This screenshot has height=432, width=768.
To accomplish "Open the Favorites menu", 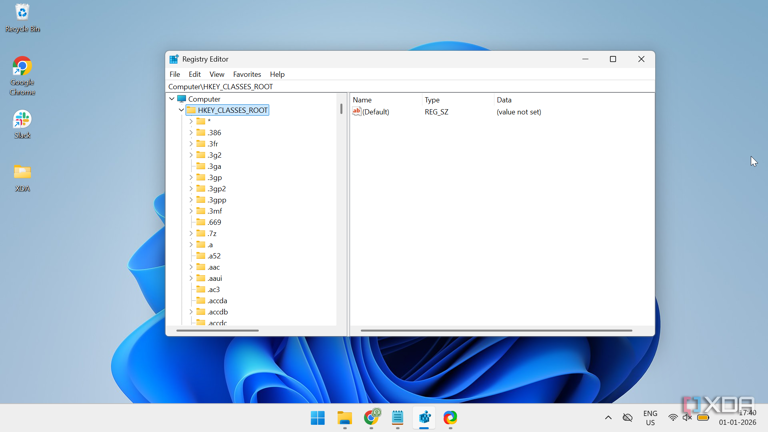I will 247,74.
